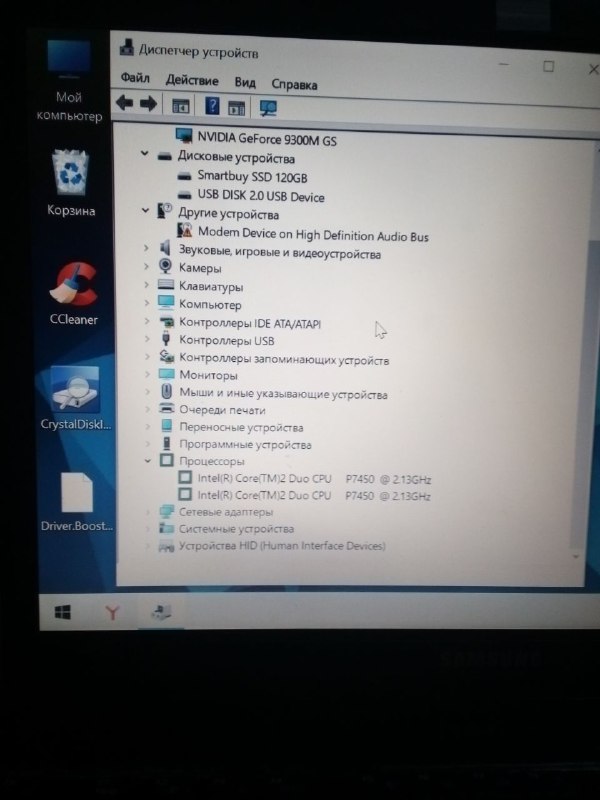Open the Вид menu
The width and height of the screenshot is (600, 800).
[245, 82]
